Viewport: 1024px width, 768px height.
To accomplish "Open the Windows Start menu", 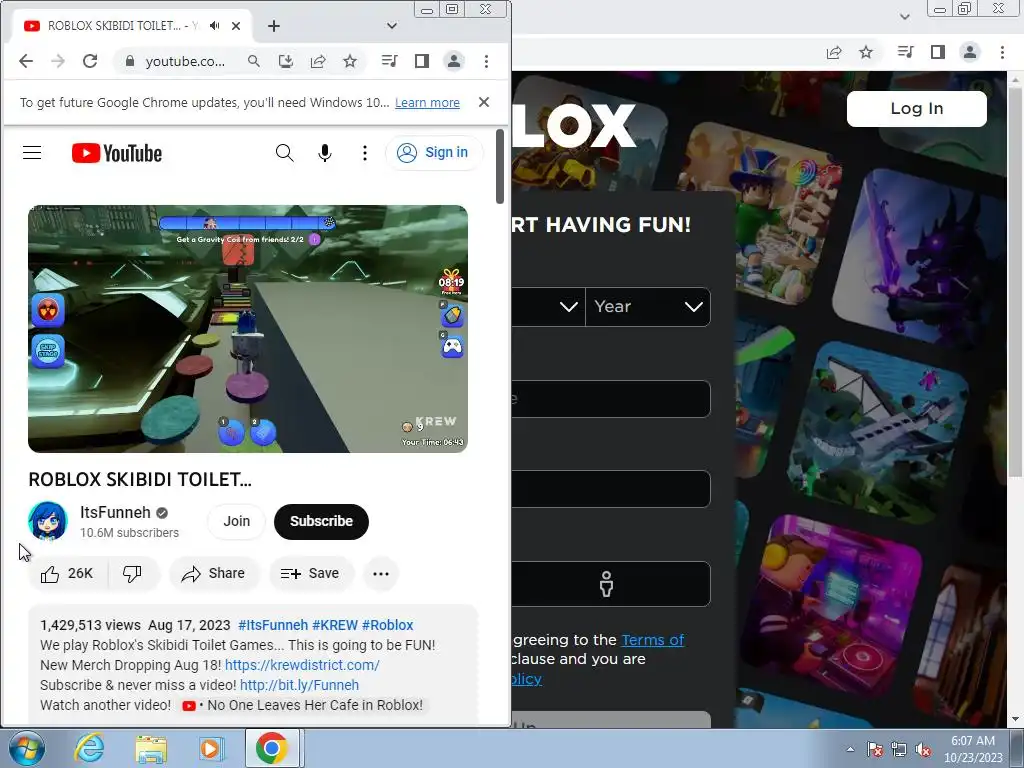I will click(27, 748).
